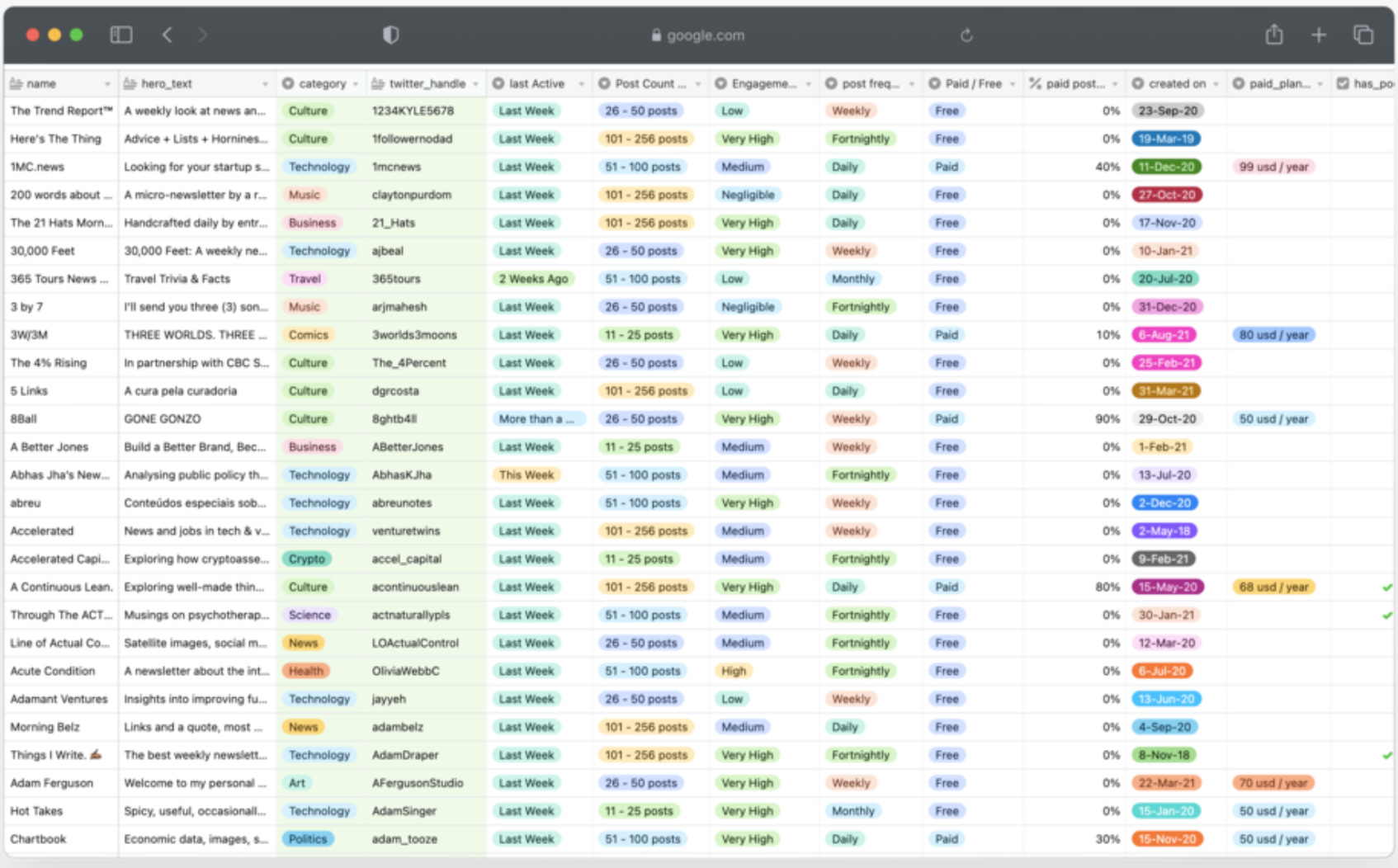1398x868 pixels.
Task: Click the Comics category tag for 3W/3M
Action: click(309, 335)
